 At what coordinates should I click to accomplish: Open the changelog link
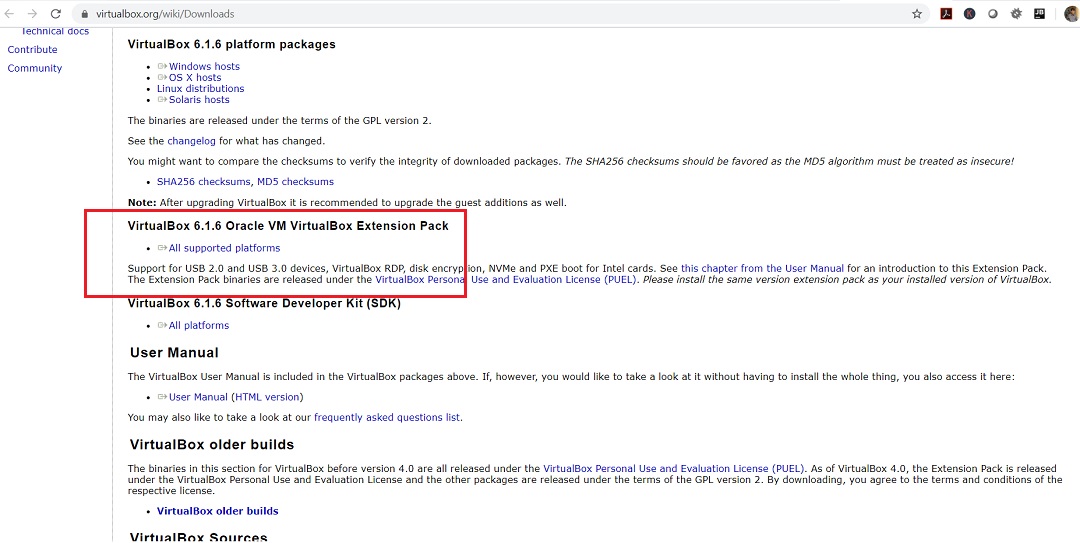[191, 141]
